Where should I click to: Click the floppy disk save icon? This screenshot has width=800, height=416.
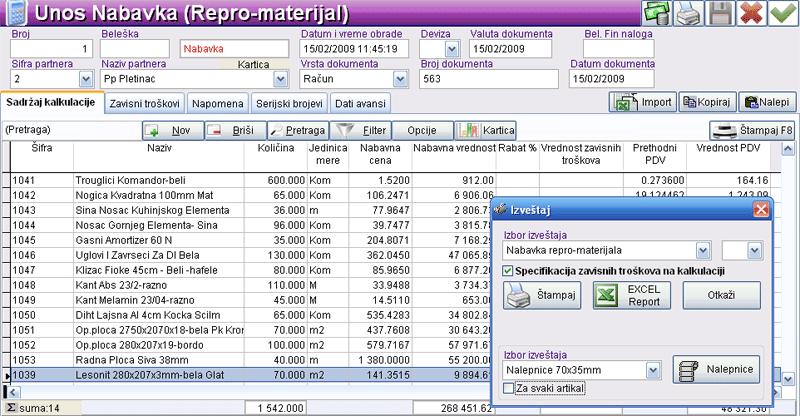(720, 14)
